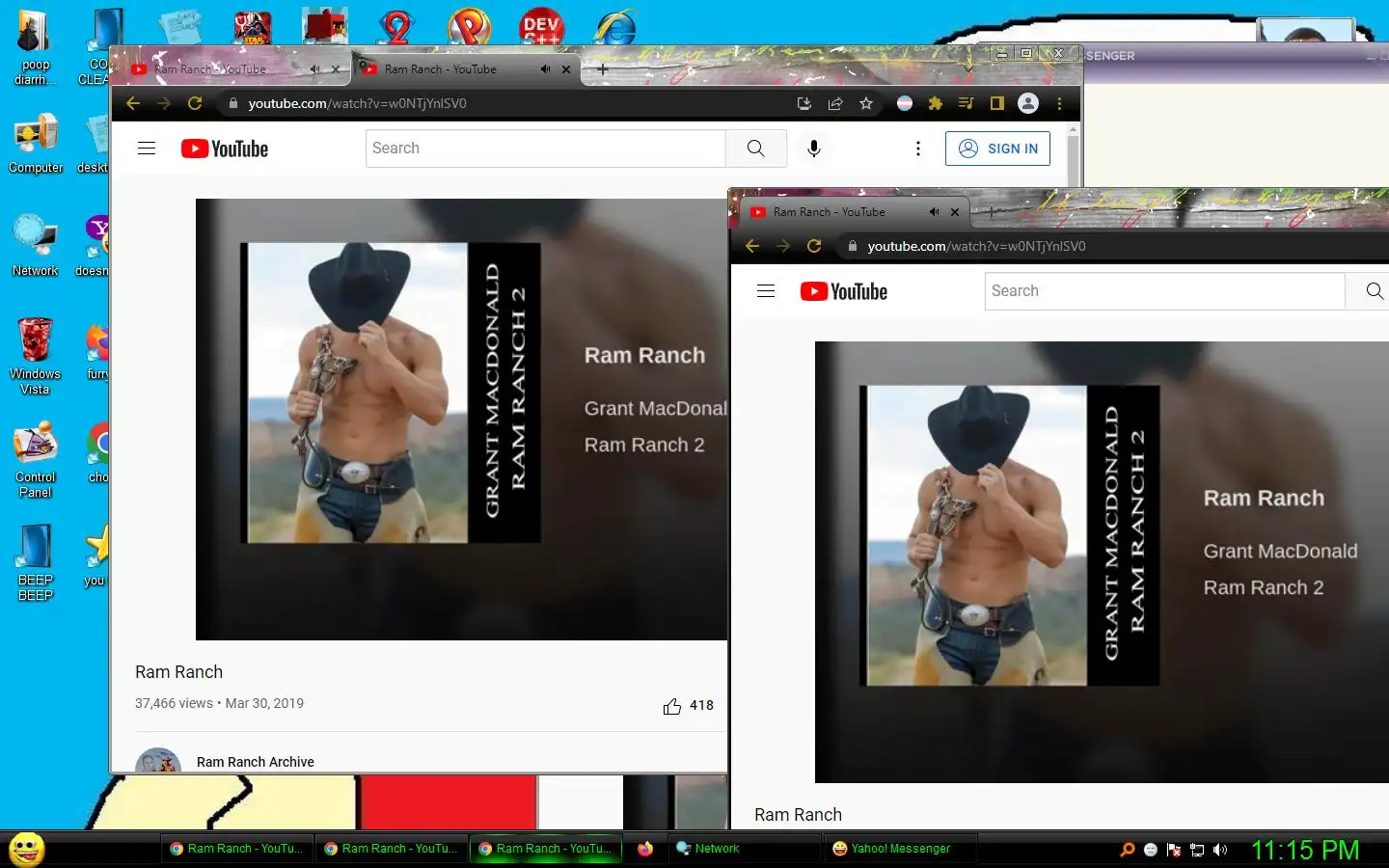Go back in the front browser window
This screenshot has width=1389, height=868.
tap(752, 246)
